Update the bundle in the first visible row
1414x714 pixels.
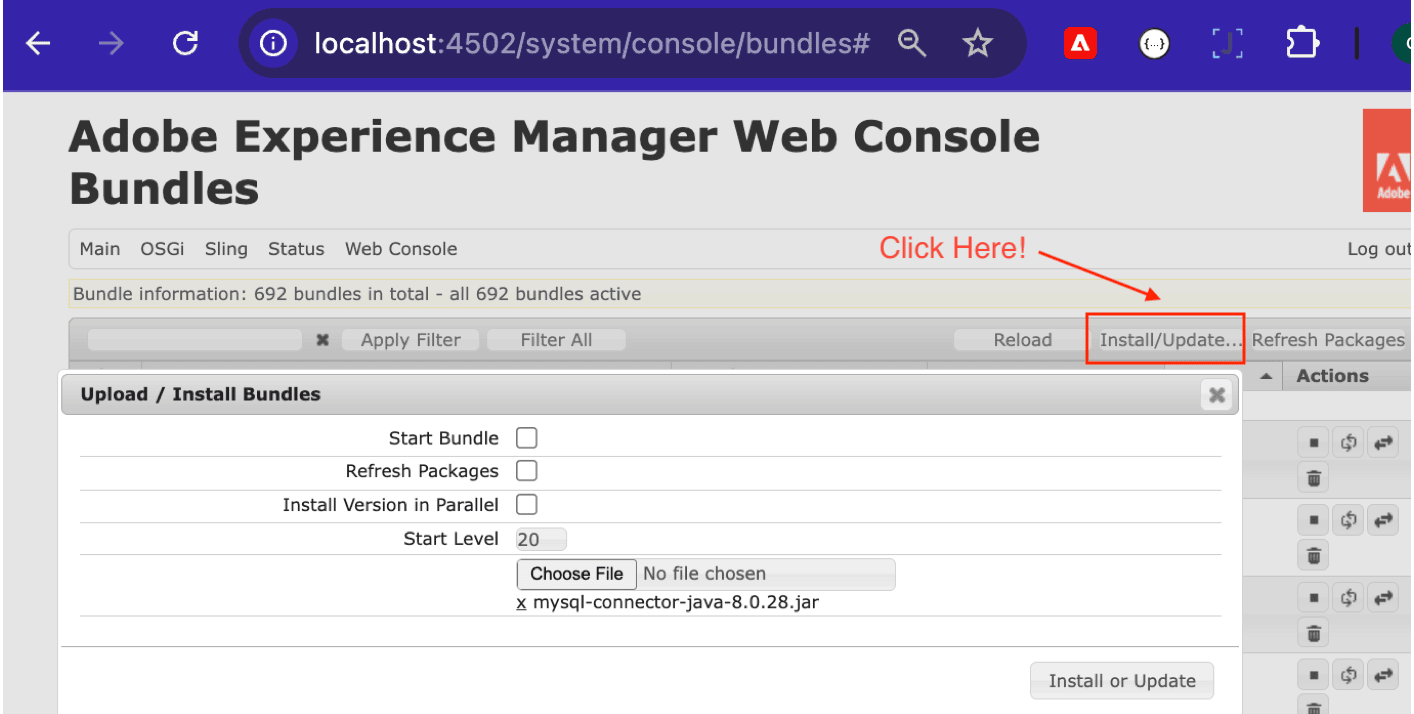tap(1384, 441)
